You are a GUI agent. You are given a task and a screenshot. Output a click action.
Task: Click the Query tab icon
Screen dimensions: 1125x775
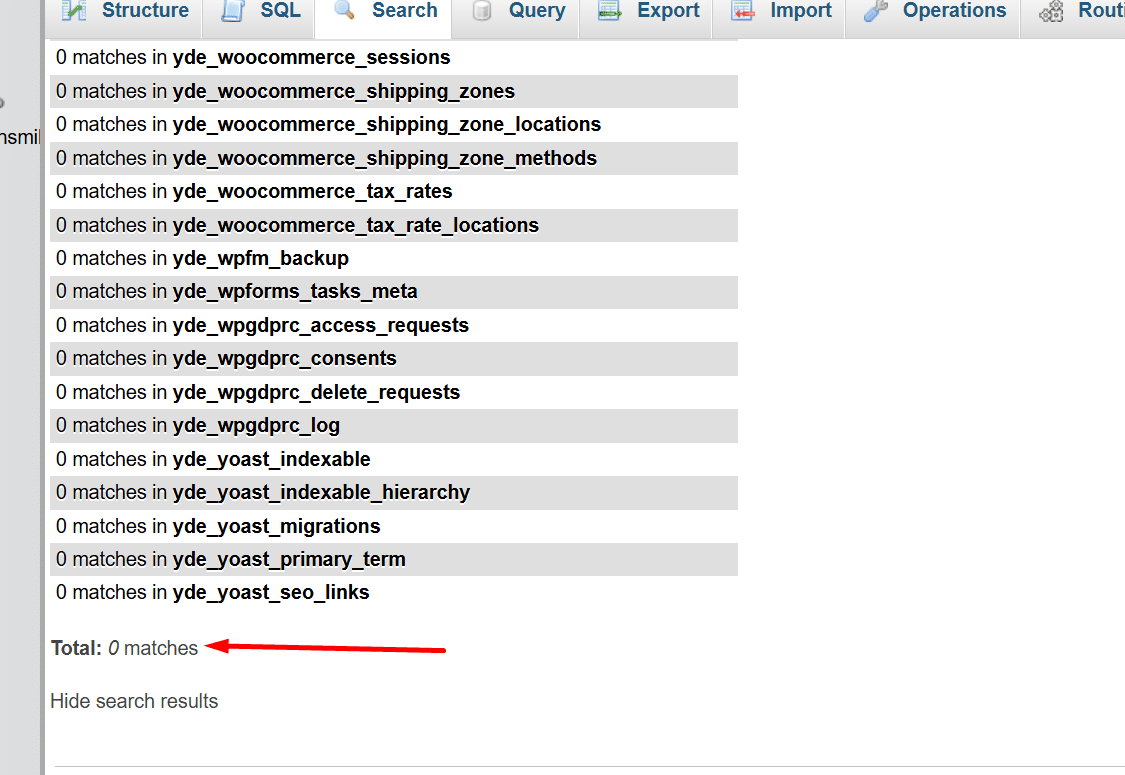pos(482,10)
